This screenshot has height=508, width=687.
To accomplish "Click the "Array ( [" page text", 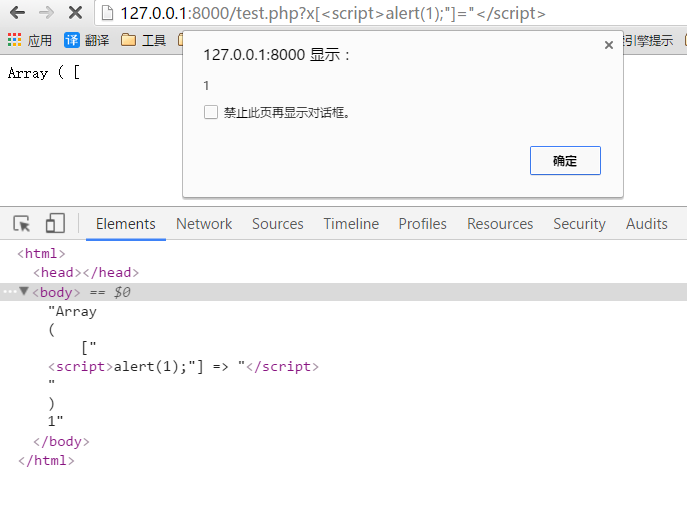I will (x=44, y=73).
